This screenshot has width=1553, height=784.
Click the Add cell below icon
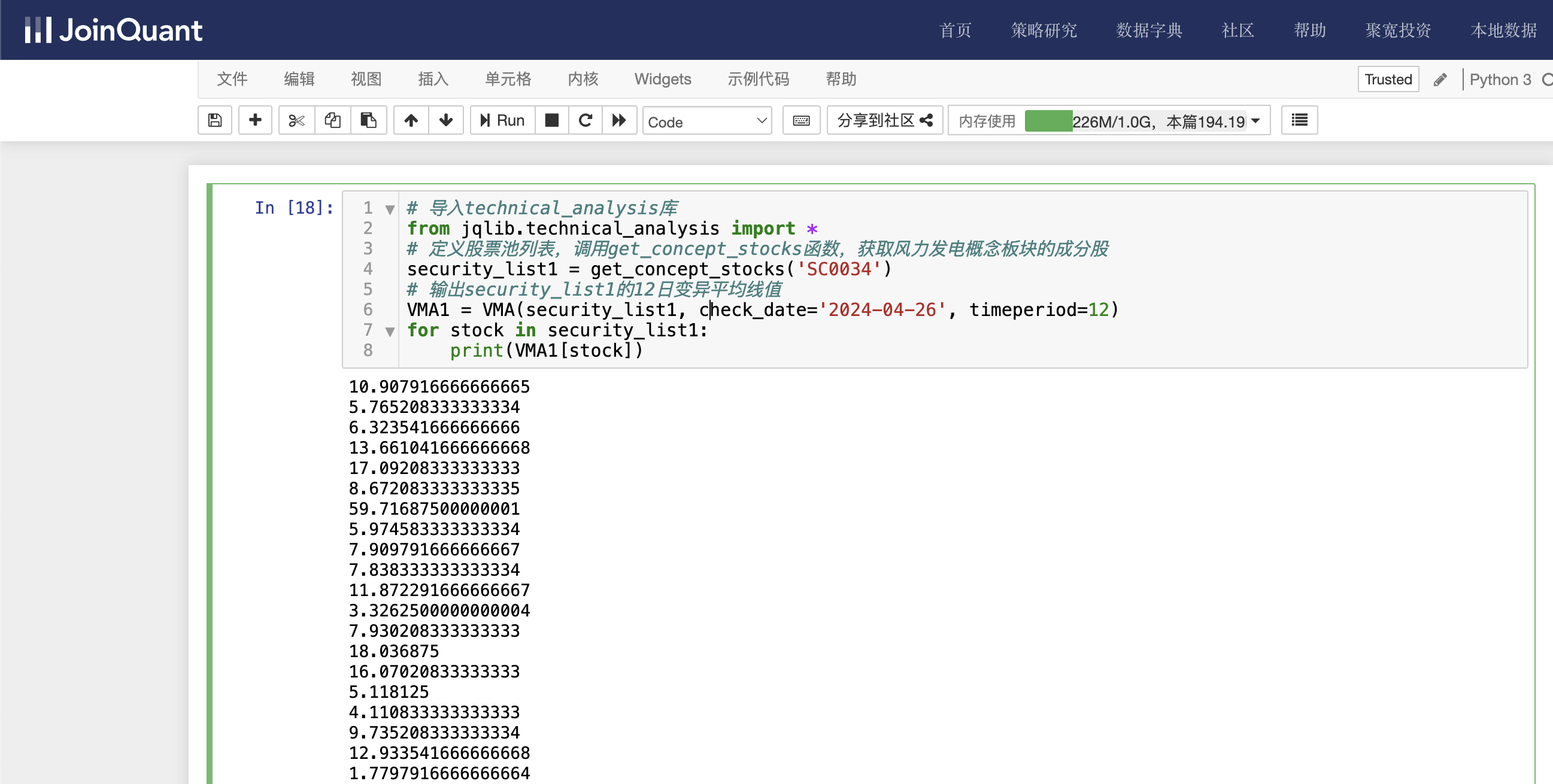(x=255, y=121)
